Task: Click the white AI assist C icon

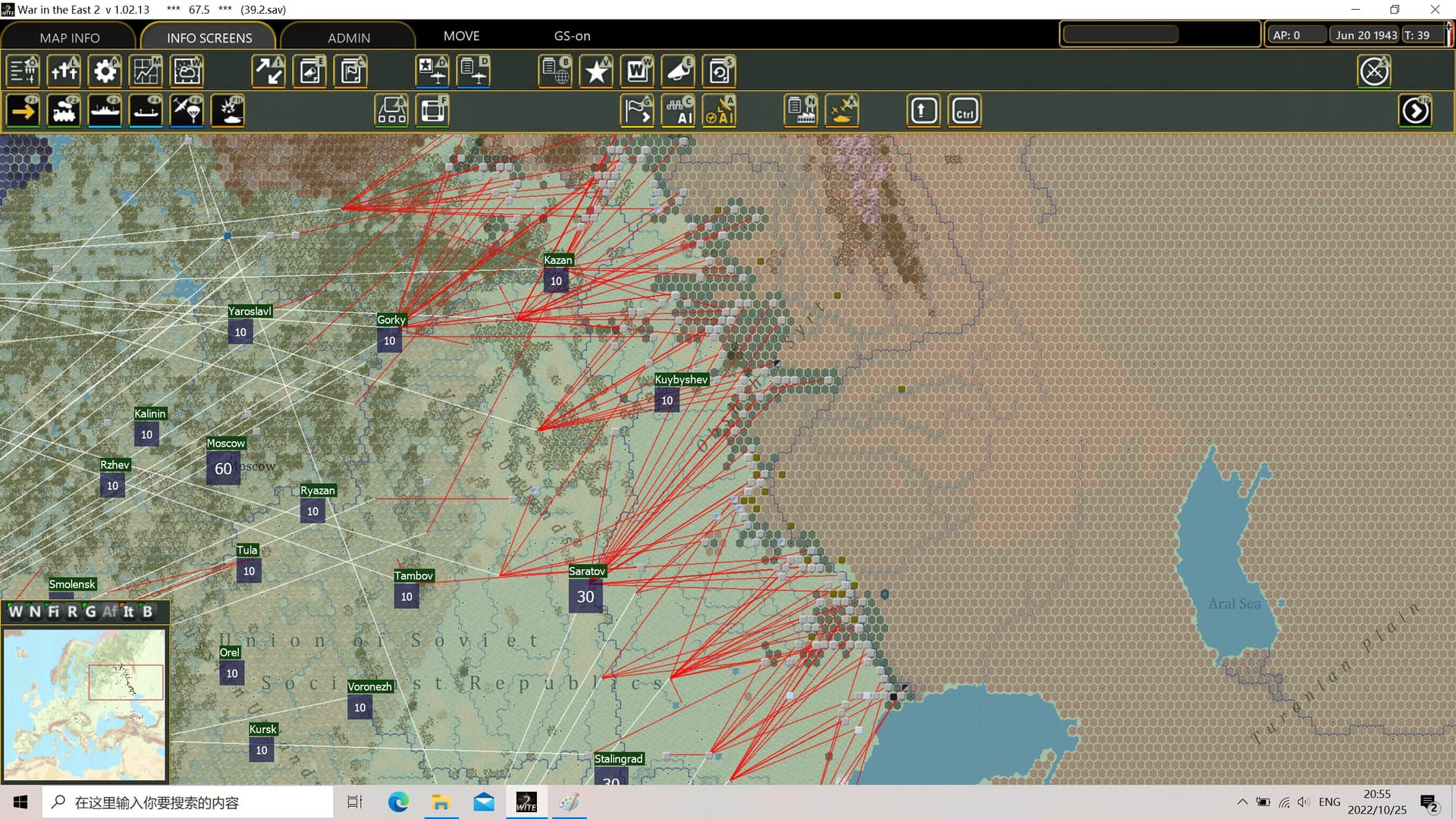Action: (x=679, y=111)
